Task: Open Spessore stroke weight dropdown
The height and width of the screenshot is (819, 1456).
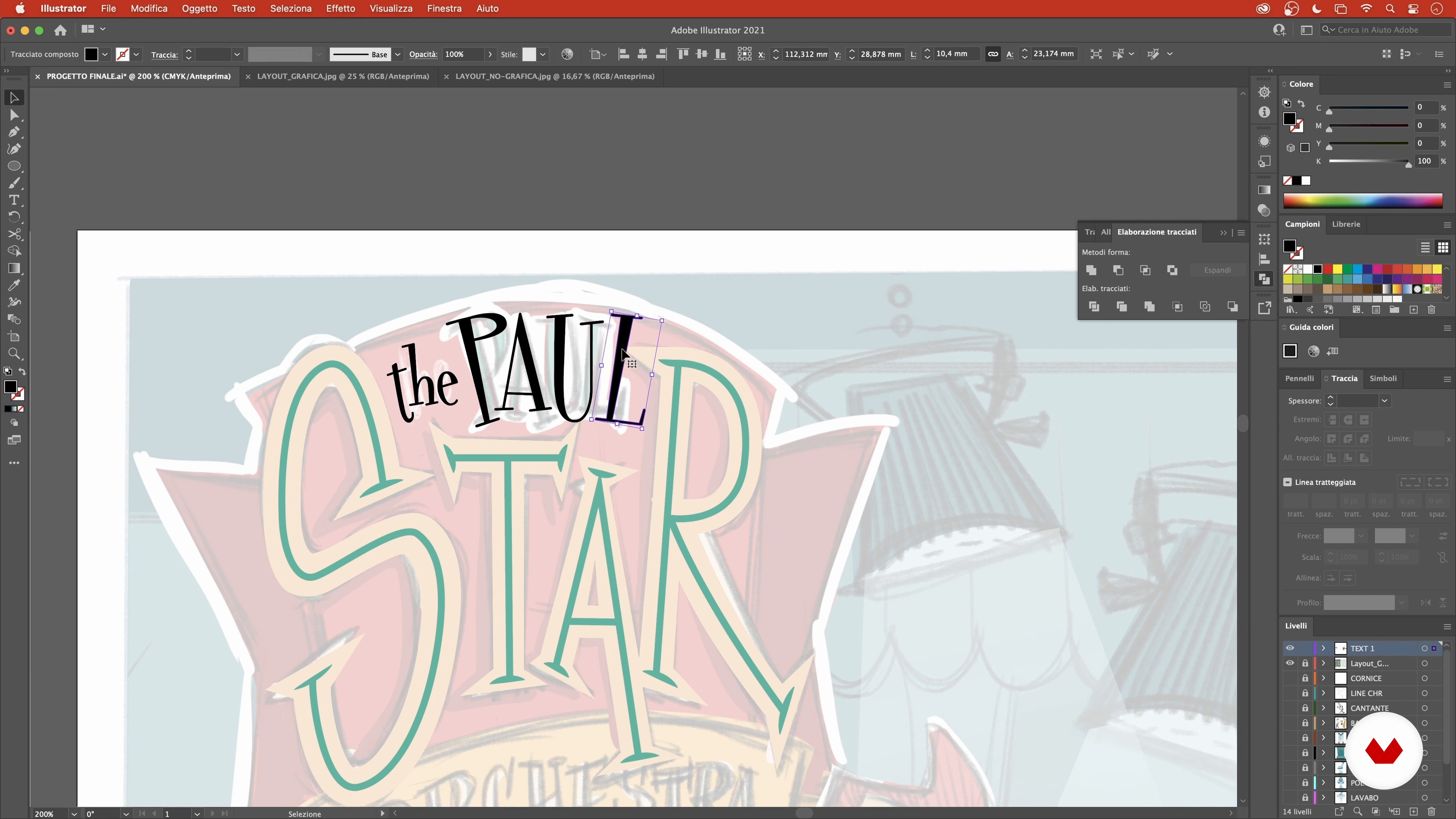Action: tap(1384, 401)
